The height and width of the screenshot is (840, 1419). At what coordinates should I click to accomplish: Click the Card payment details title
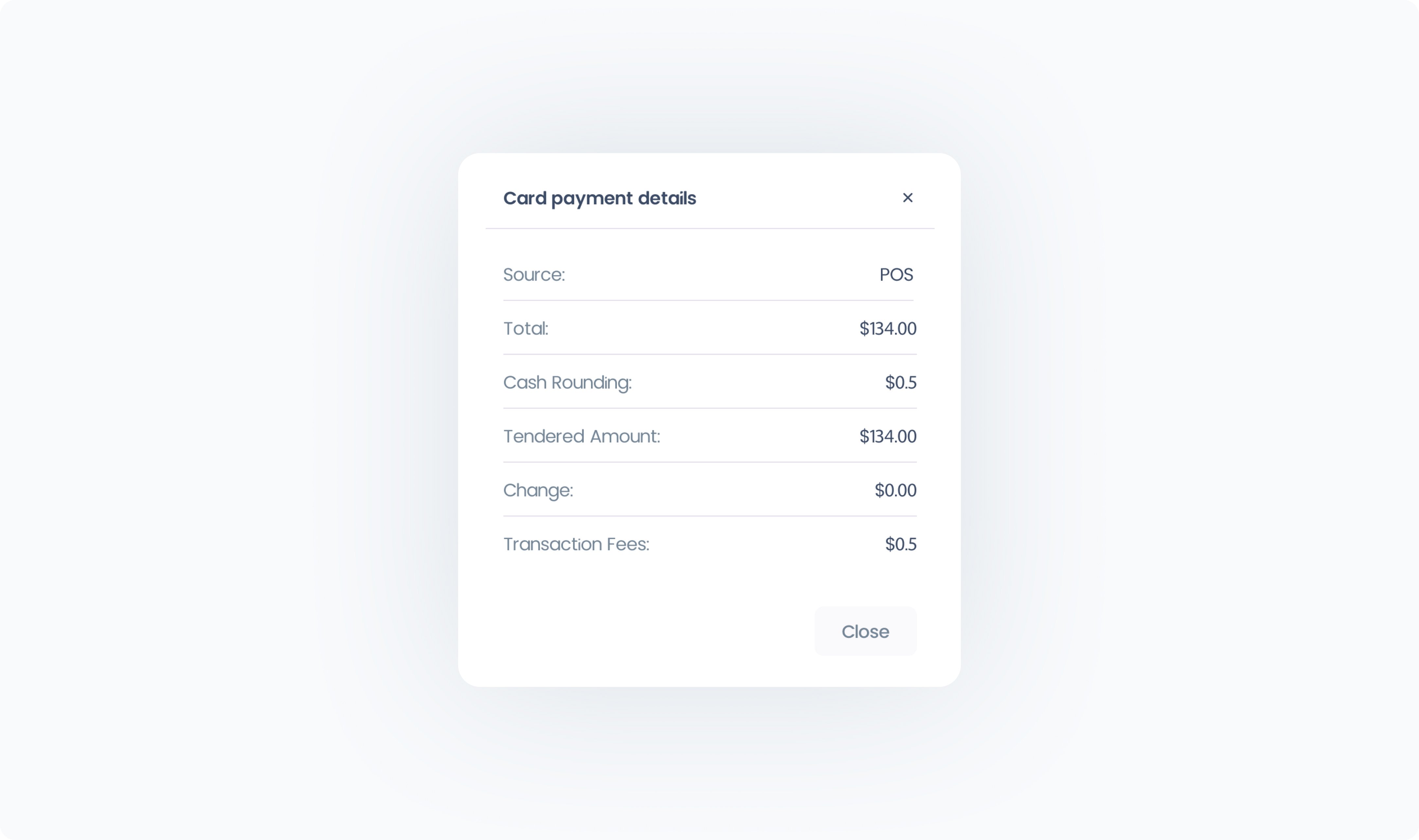599,198
